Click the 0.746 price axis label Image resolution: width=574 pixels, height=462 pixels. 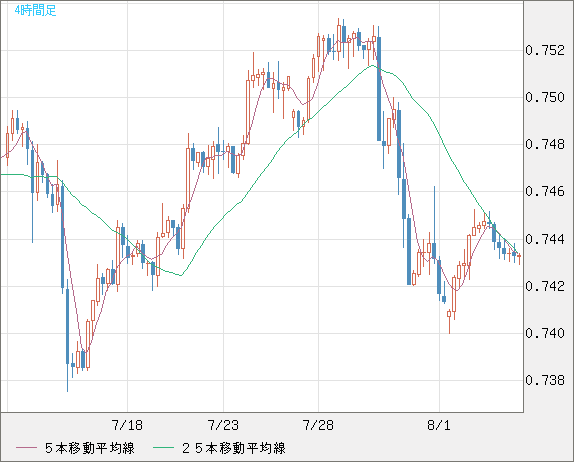(x=545, y=191)
